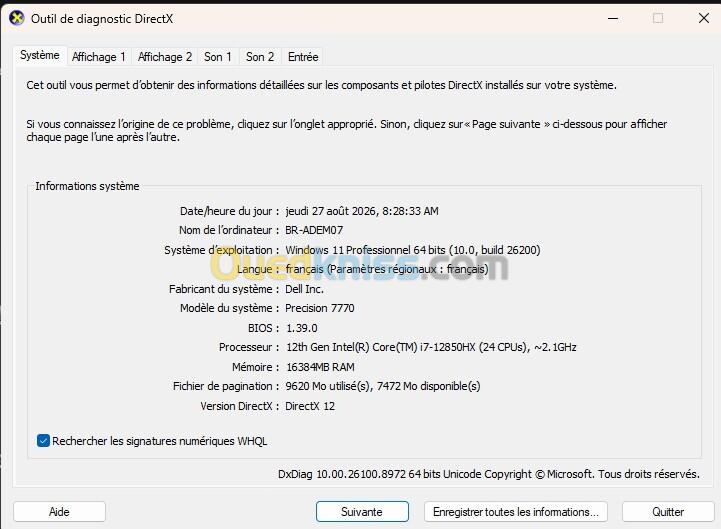The height and width of the screenshot is (529, 721).
Task: Click the Système d'exploitation label
Action: tap(221, 250)
